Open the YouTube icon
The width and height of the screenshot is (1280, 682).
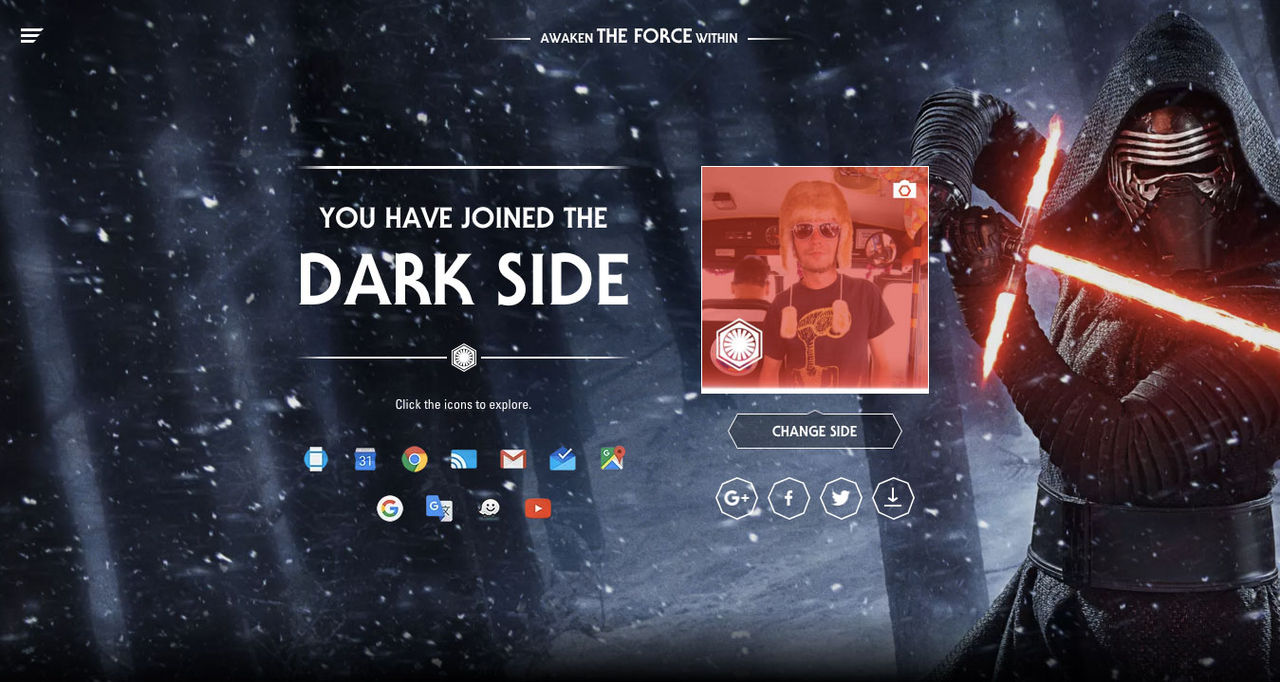[538, 509]
